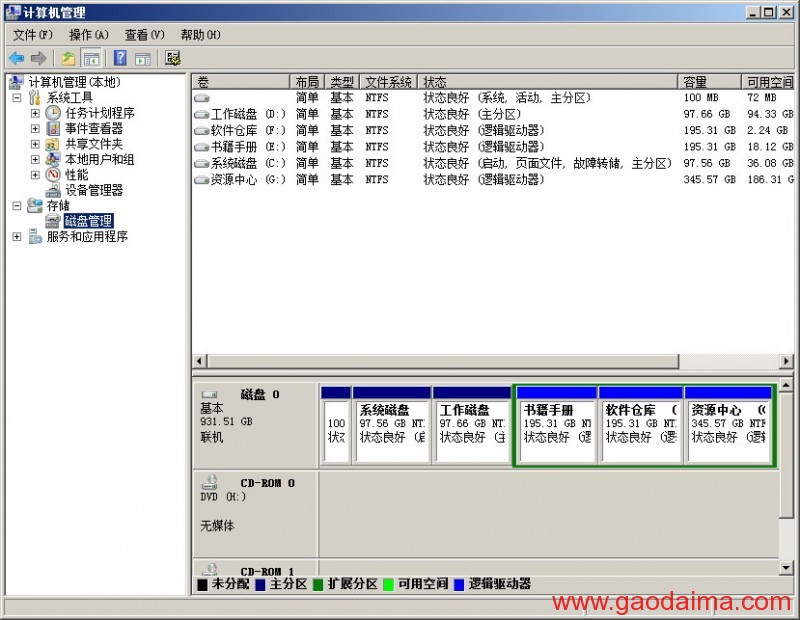Click the disk pane scroll up arrow
Image resolution: width=800 pixels, height=620 pixels.
(786, 385)
